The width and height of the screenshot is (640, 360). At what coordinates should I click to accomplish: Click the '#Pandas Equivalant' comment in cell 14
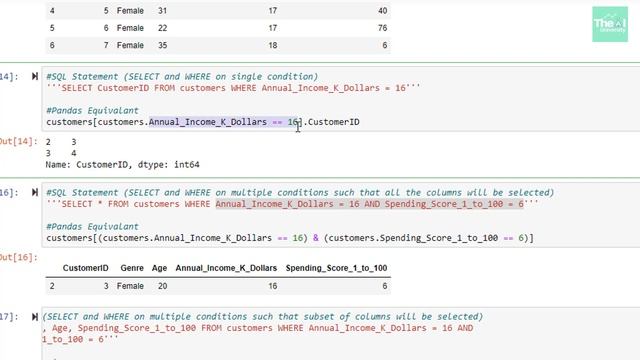pos(92,111)
